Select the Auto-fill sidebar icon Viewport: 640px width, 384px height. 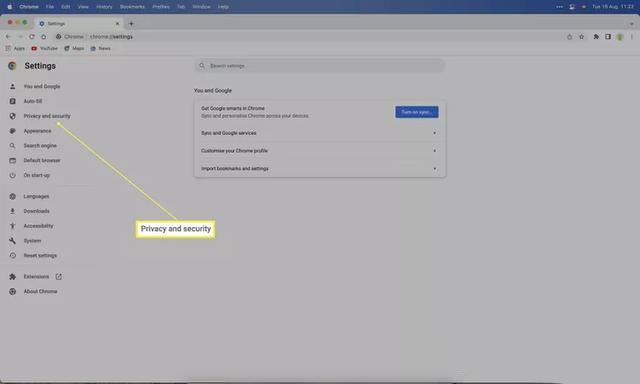[13, 101]
